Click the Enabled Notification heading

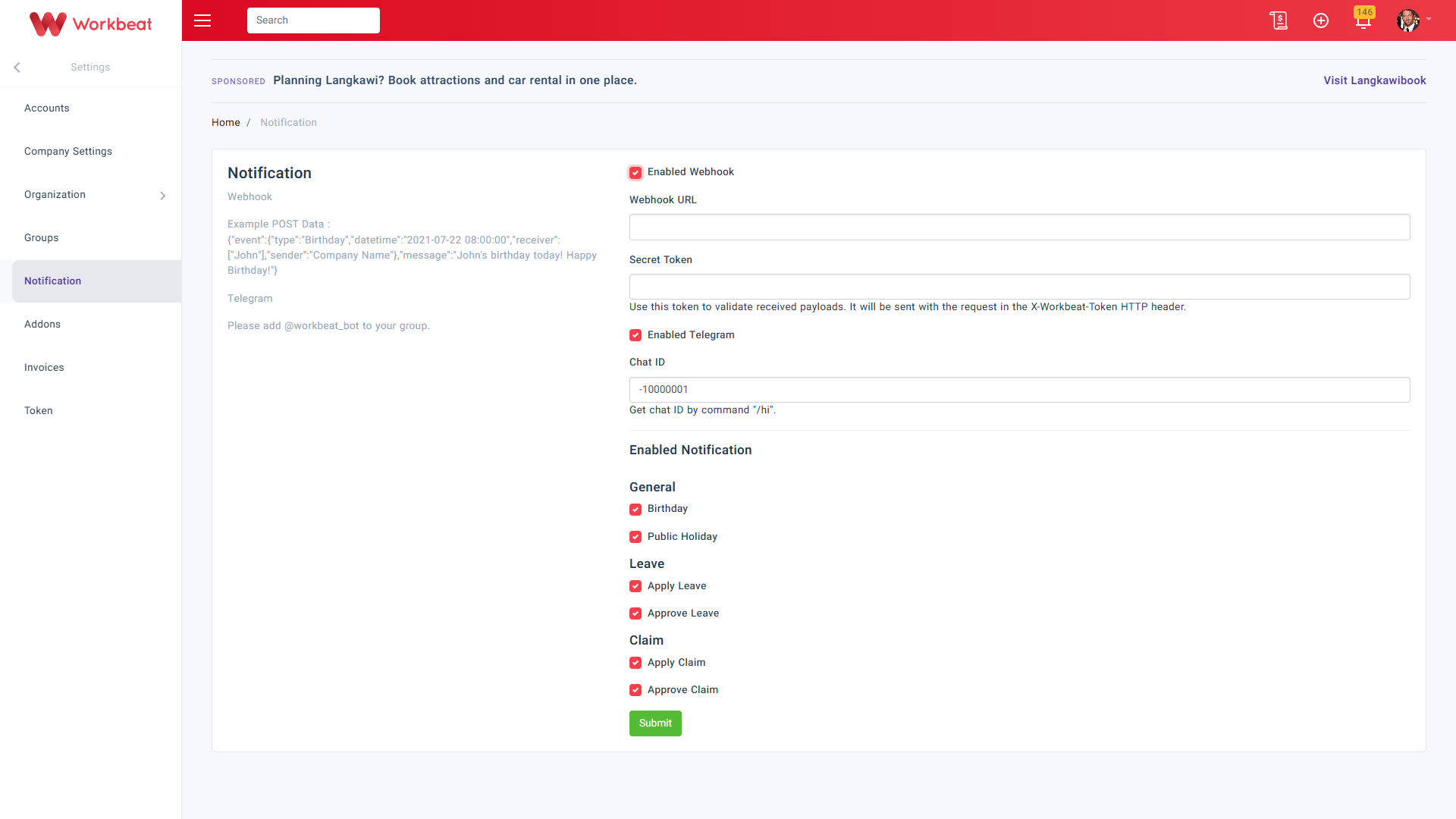690,450
